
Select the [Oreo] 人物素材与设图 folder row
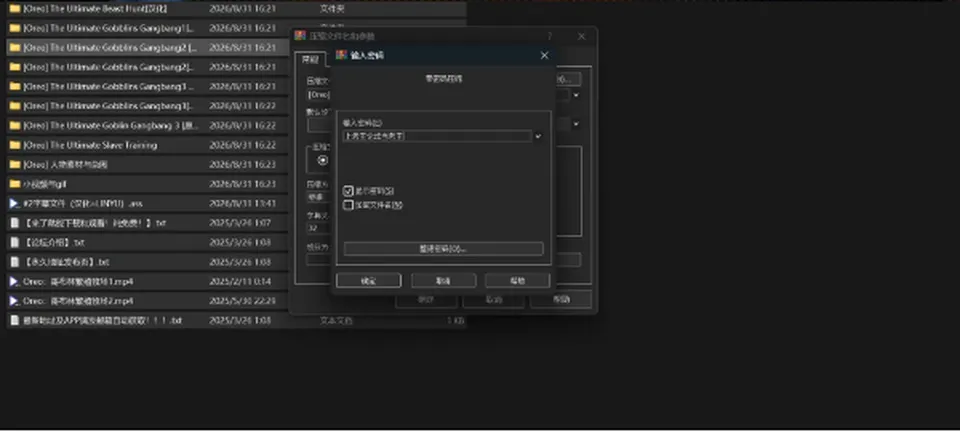coord(147,165)
